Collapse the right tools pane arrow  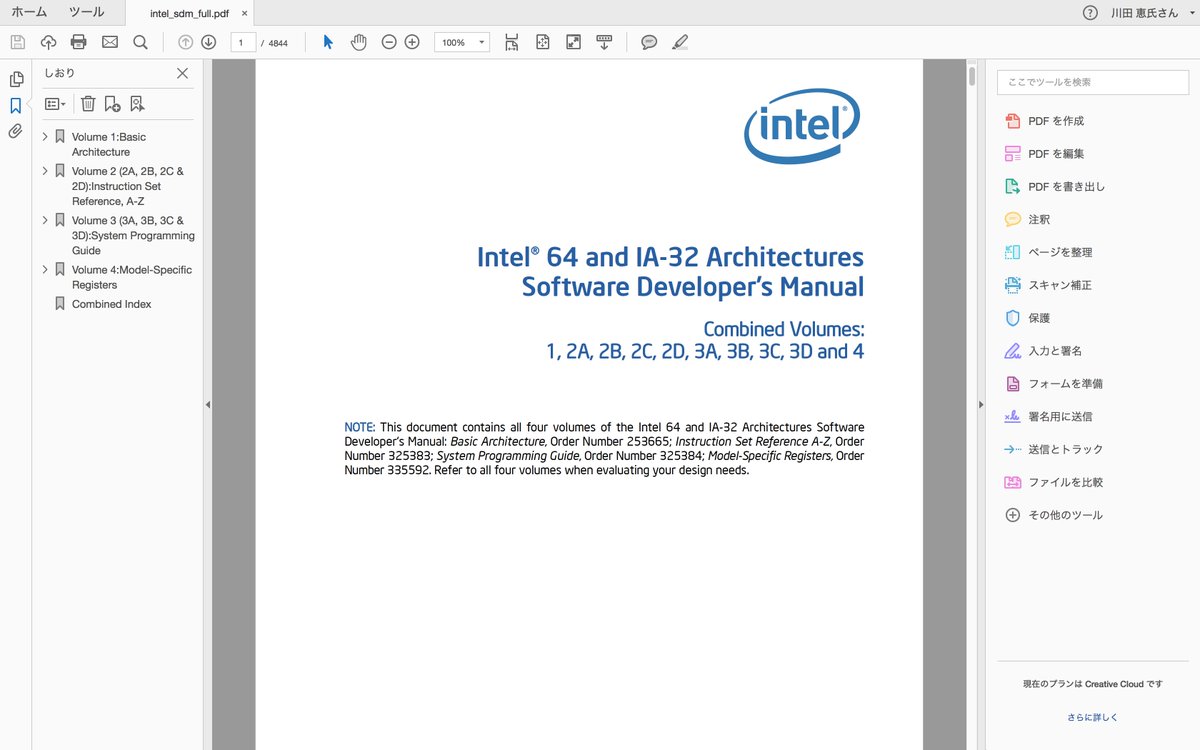pos(981,404)
